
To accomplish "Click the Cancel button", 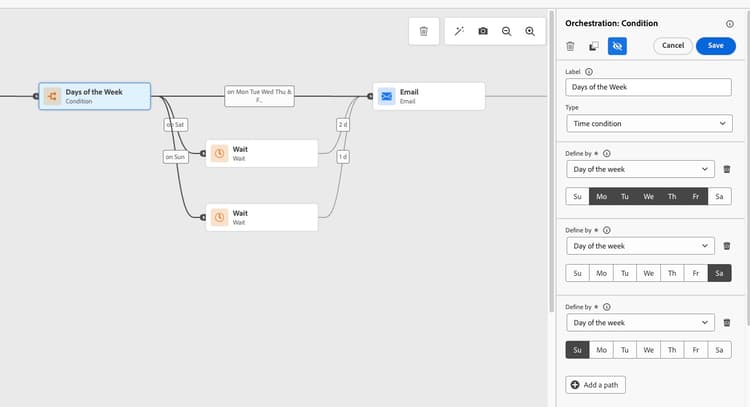I will [x=673, y=46].
